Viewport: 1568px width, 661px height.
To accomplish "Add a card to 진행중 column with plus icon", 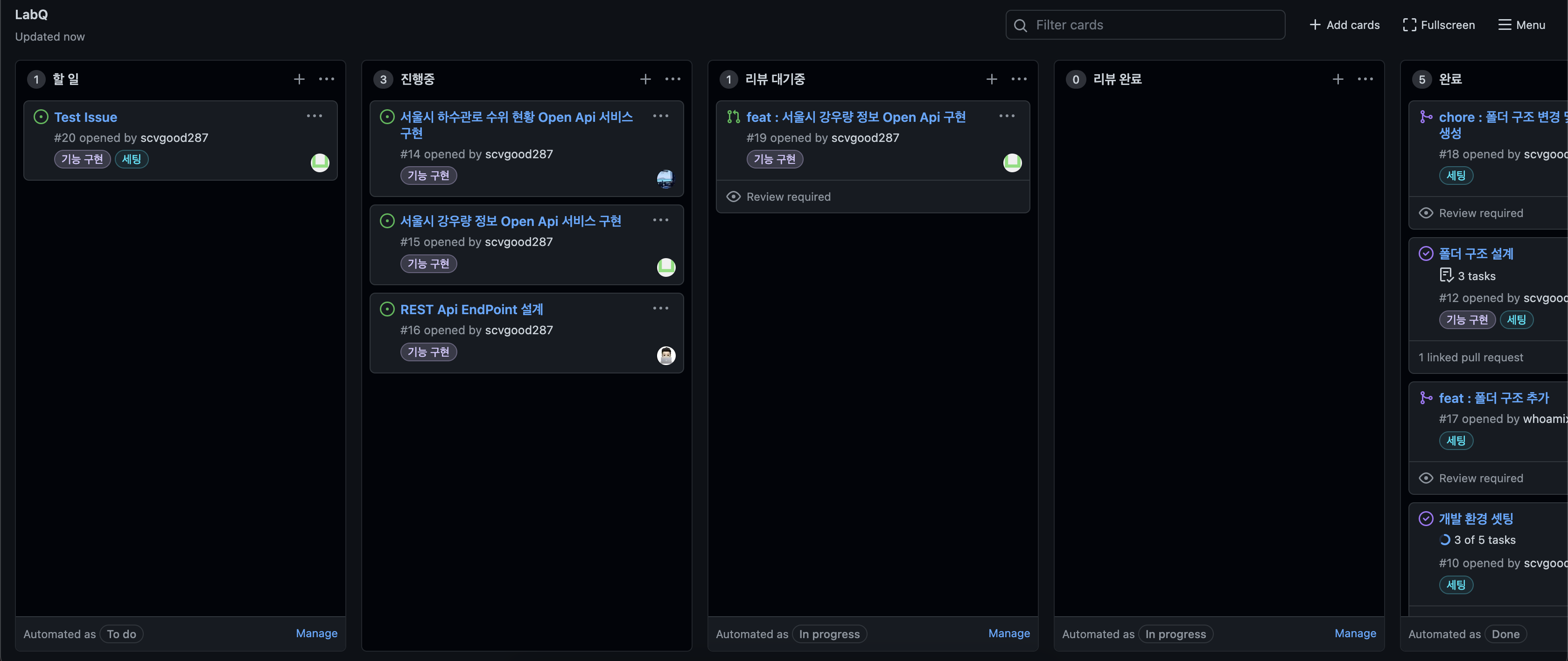I will pyautogui.click(x=645, y=79).
